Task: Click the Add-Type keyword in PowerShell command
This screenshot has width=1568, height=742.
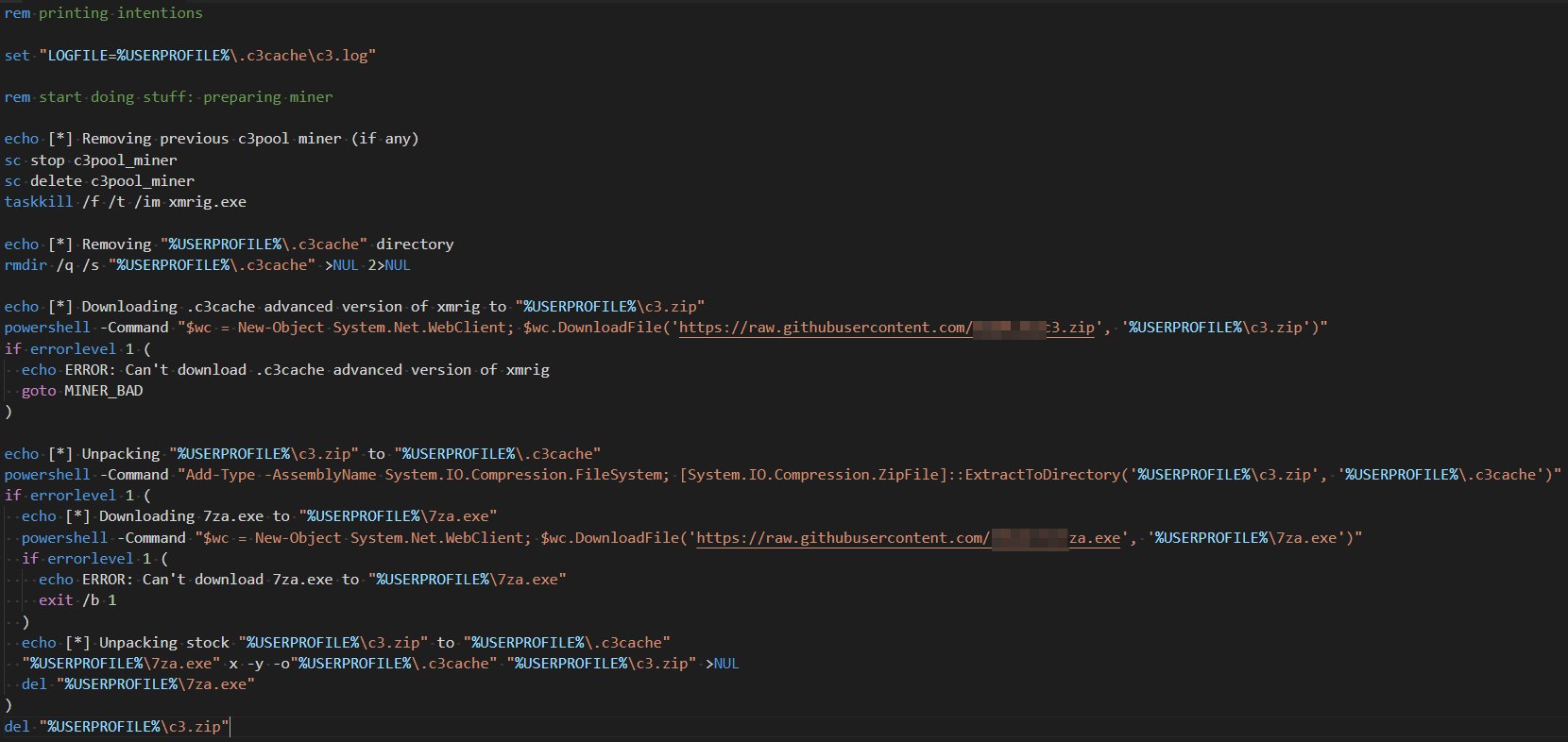Action: (220, 475)
